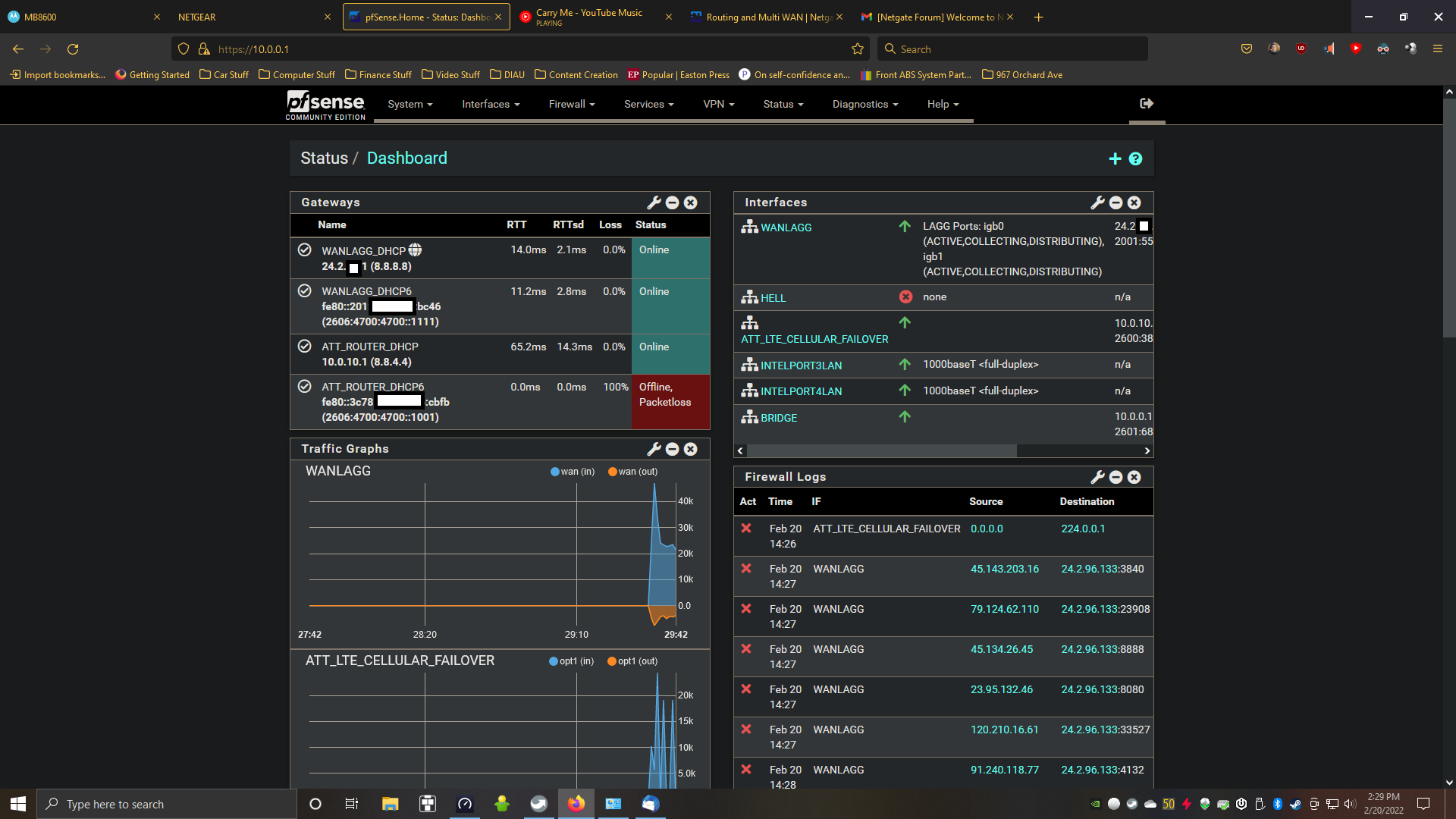The width and height of the screenshot is (1456, 819).
Task: Expand the Firewall menu
Action: (x=572, y=105)
